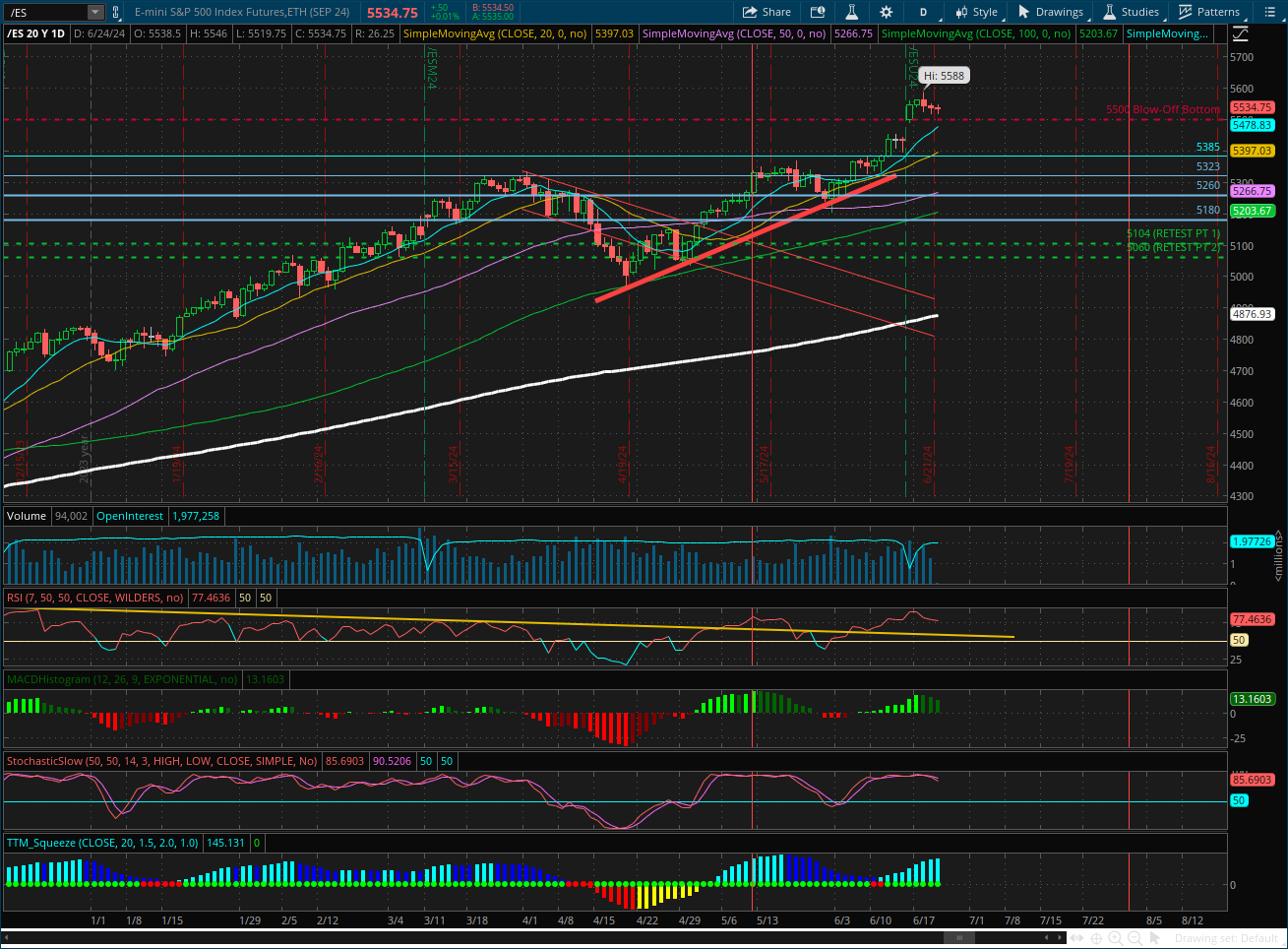Screen dimensions: 1288x949
Task: Click the 5260 price level label
Action: (x=1207, y=185)
